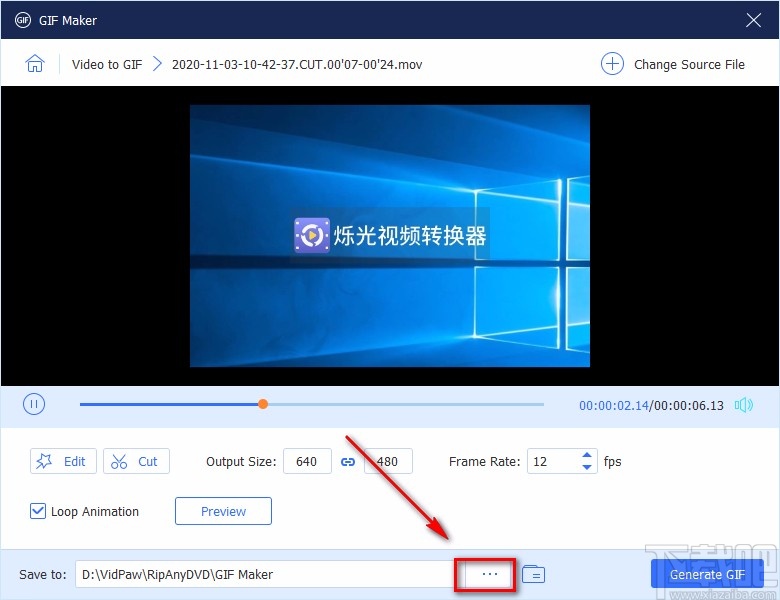
Task: Click Generate GIF button
Action: click(707, 574)
